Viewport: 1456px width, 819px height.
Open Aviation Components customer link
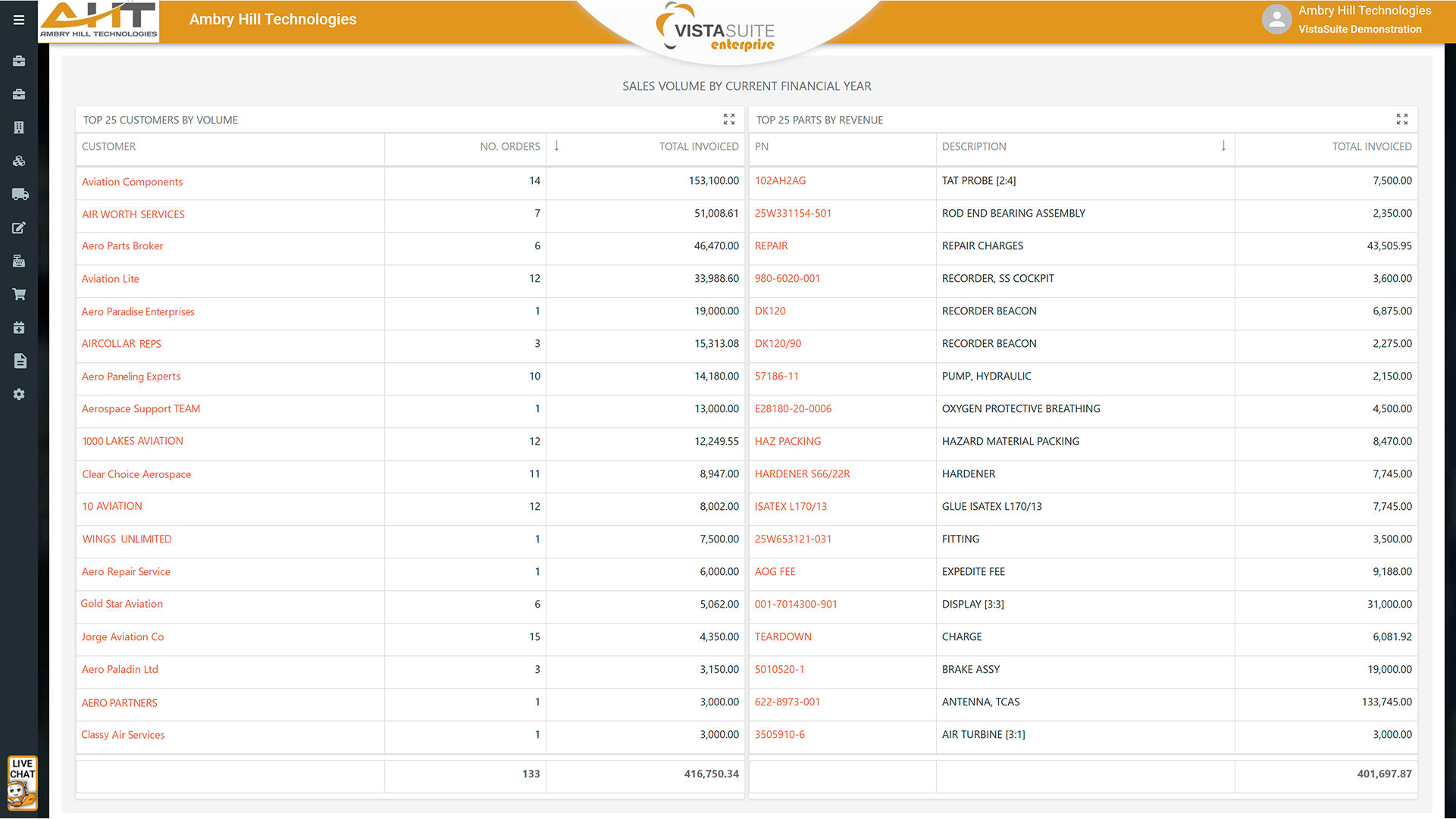pos(132,182)
